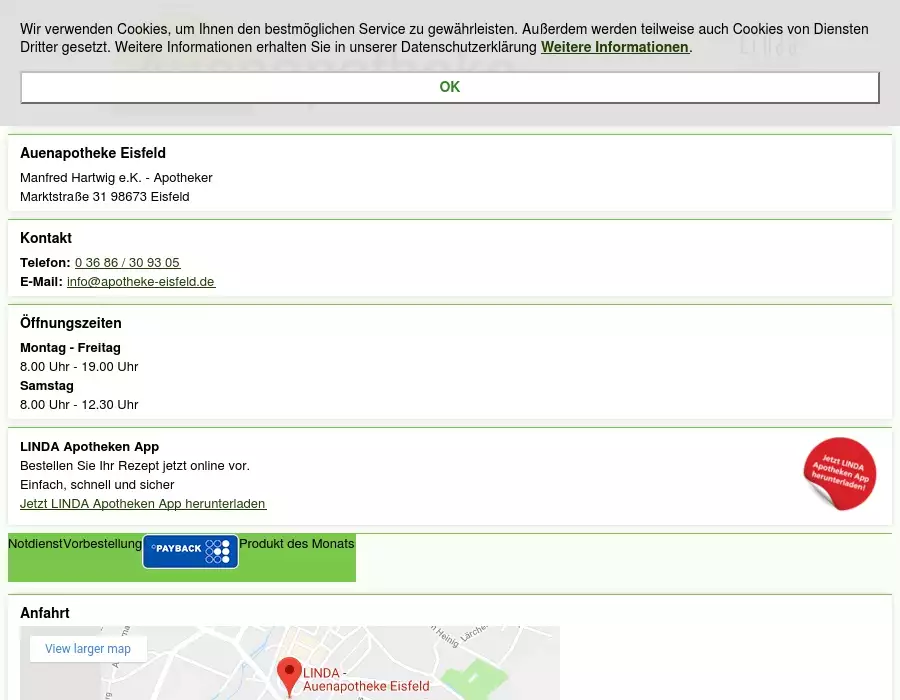This screenshot has height=700, width=900.
Task: Click the Kontakt section heading
Action: (46, 238)
